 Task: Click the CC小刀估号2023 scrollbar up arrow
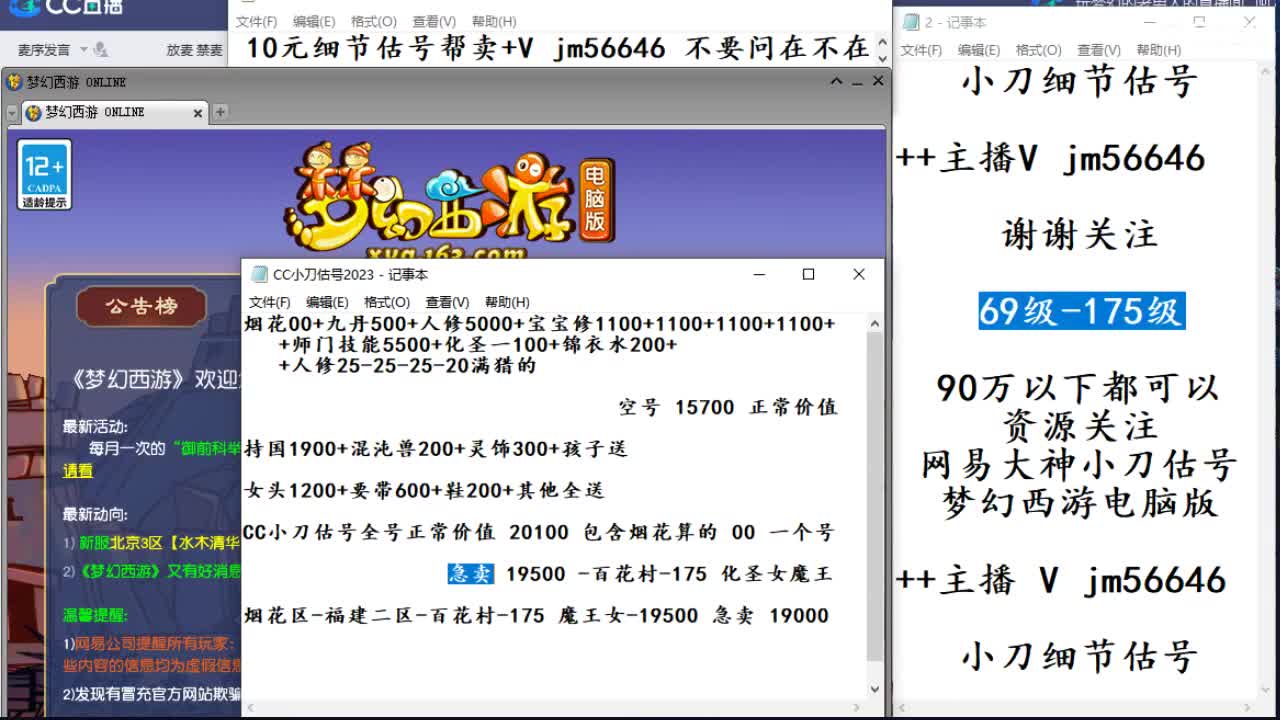point(875,323)
